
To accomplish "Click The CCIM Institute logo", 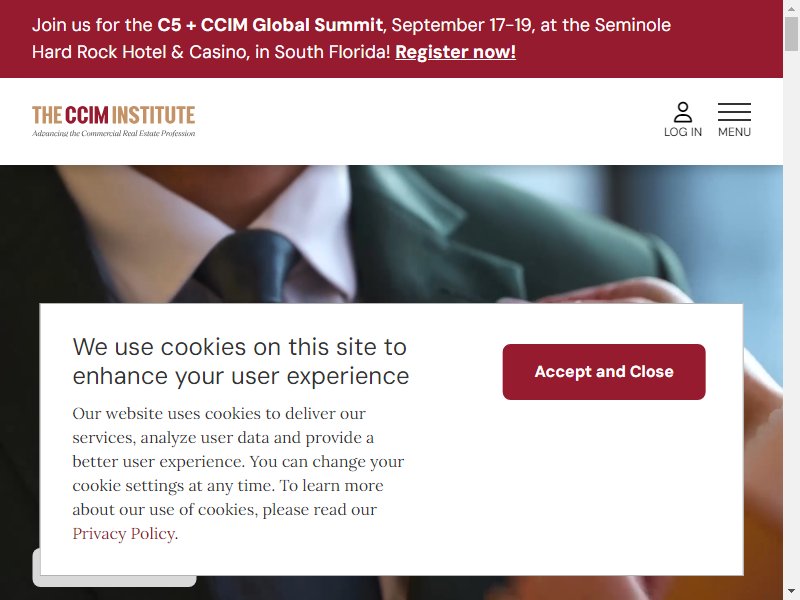I will coord(114,121).
